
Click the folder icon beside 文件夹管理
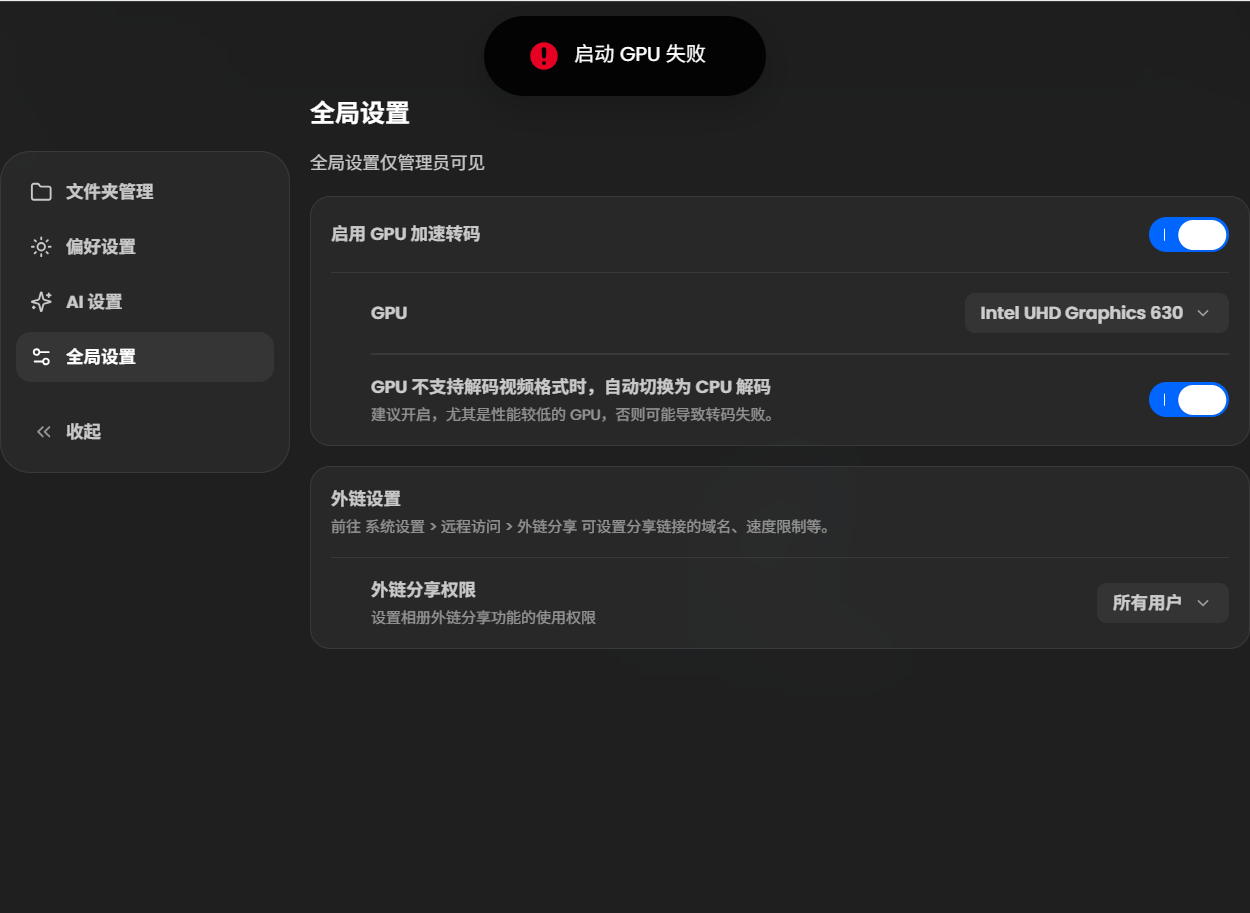[41, 192]
